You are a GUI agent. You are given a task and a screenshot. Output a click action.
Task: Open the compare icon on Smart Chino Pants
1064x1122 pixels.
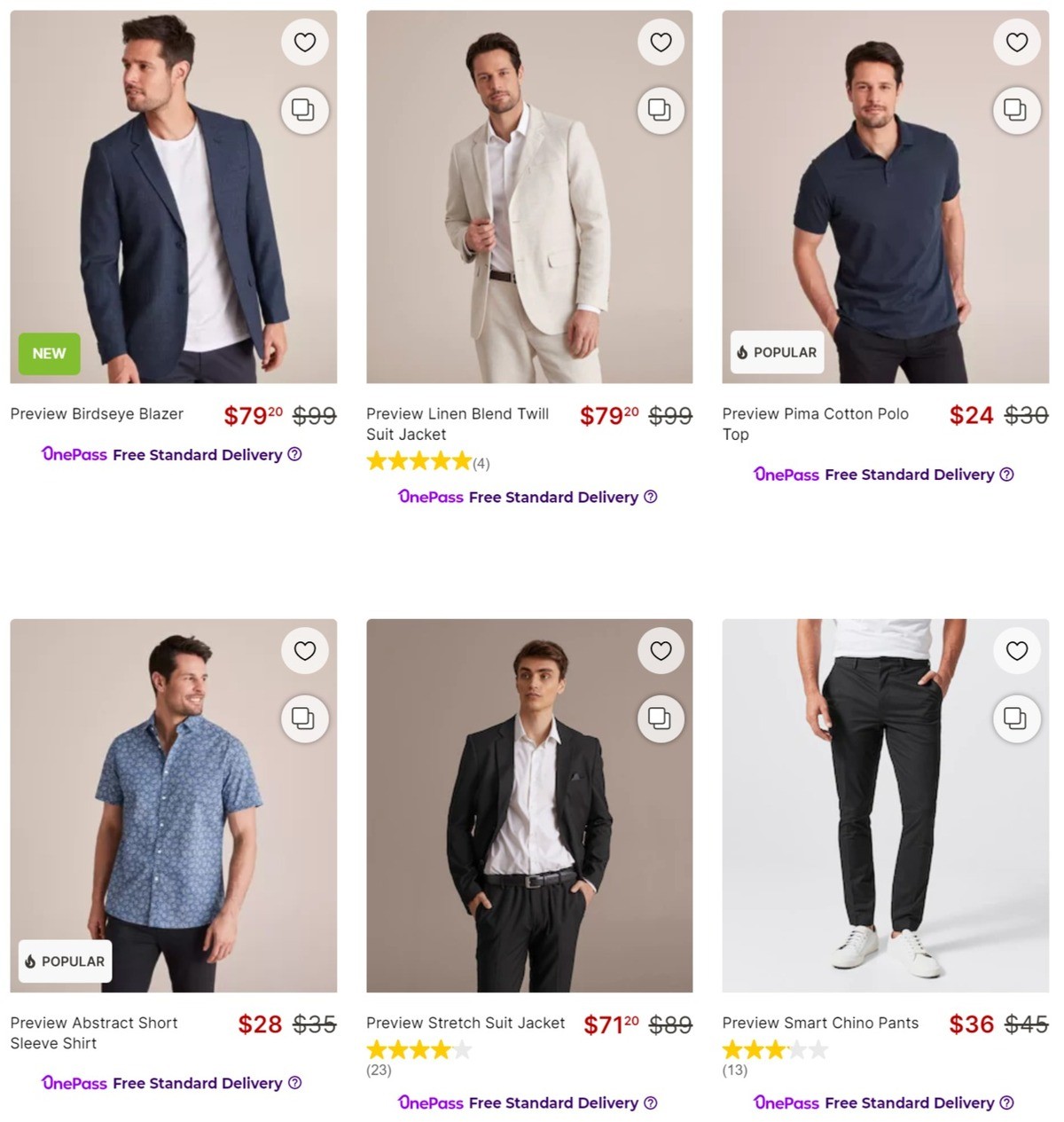click(1016, 718)
